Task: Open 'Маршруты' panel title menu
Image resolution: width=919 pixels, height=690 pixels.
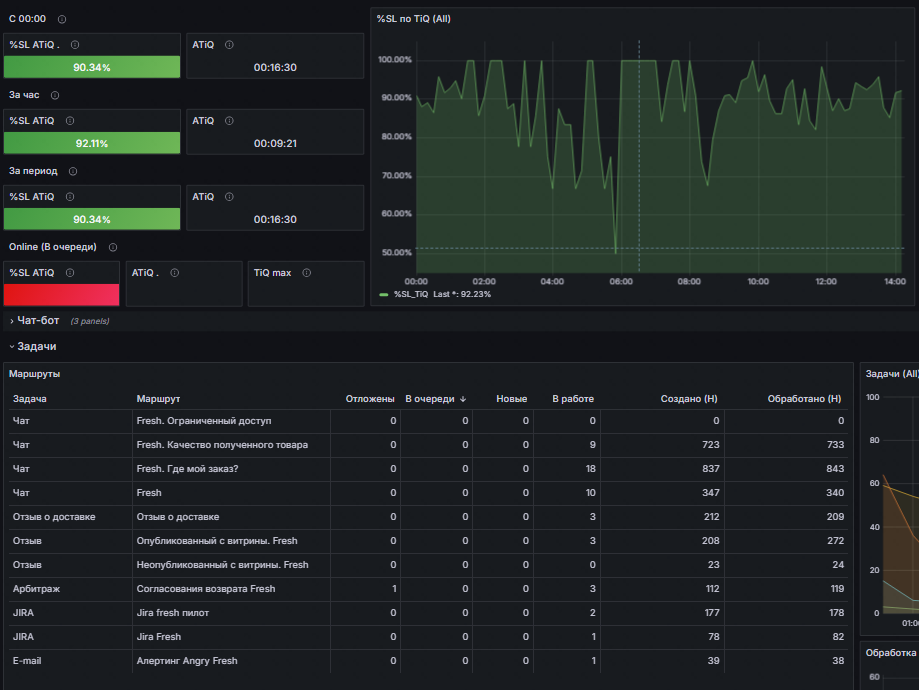Action: pos(35,374)
